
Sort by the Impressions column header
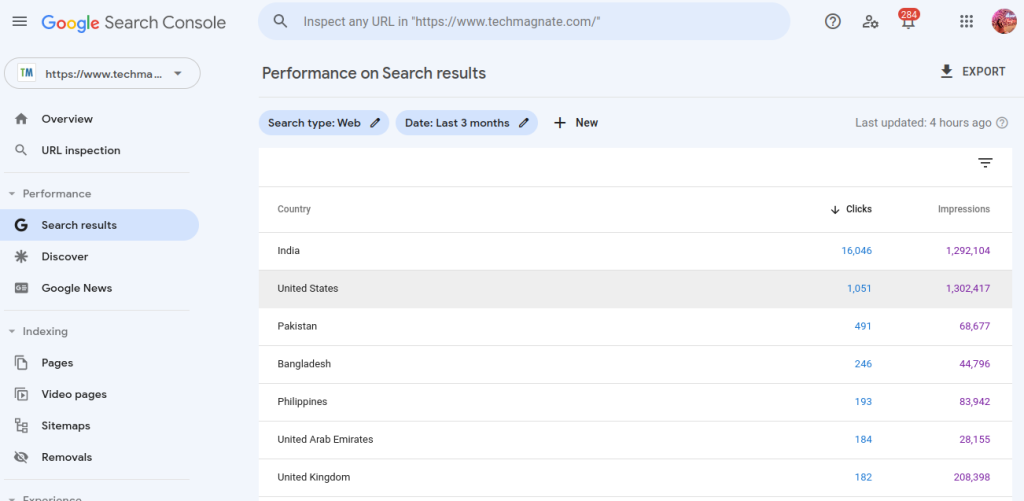(x=964, y=209)
